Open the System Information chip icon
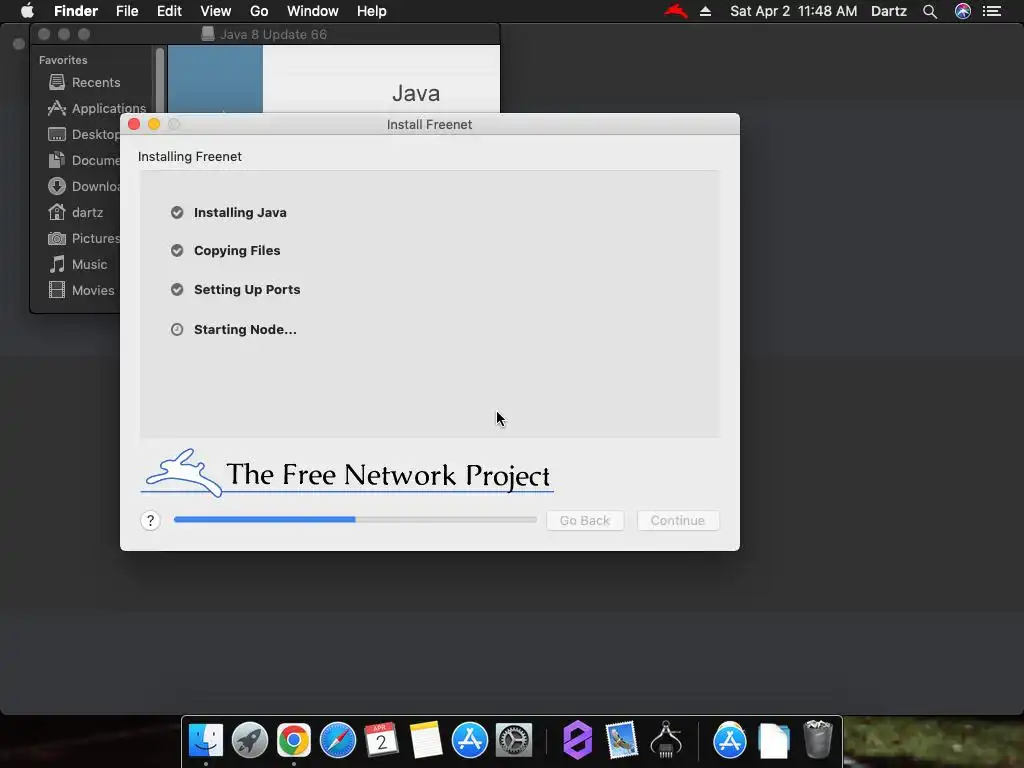The width and height of the screenshot is (1024, 768). tap(666, 740)
